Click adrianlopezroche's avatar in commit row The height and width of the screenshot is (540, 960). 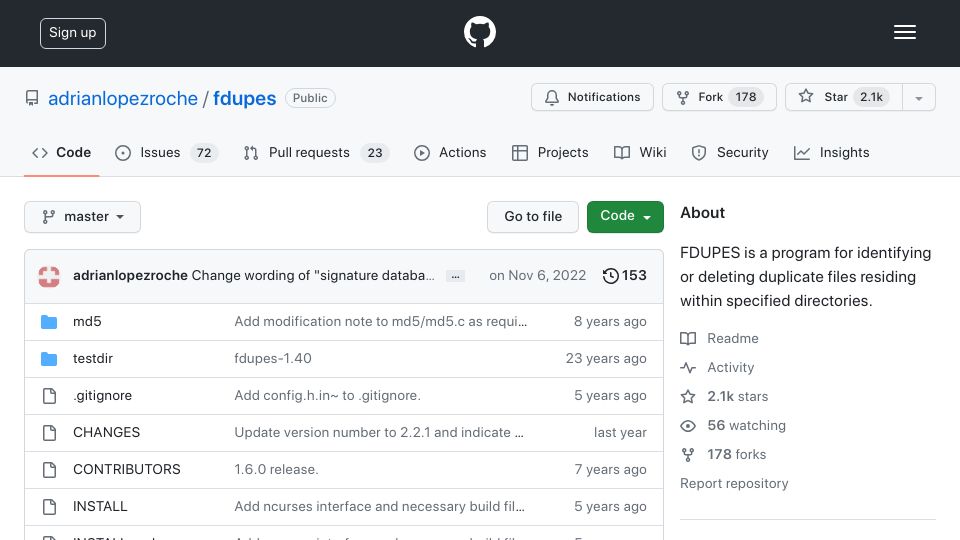(49, 276)
